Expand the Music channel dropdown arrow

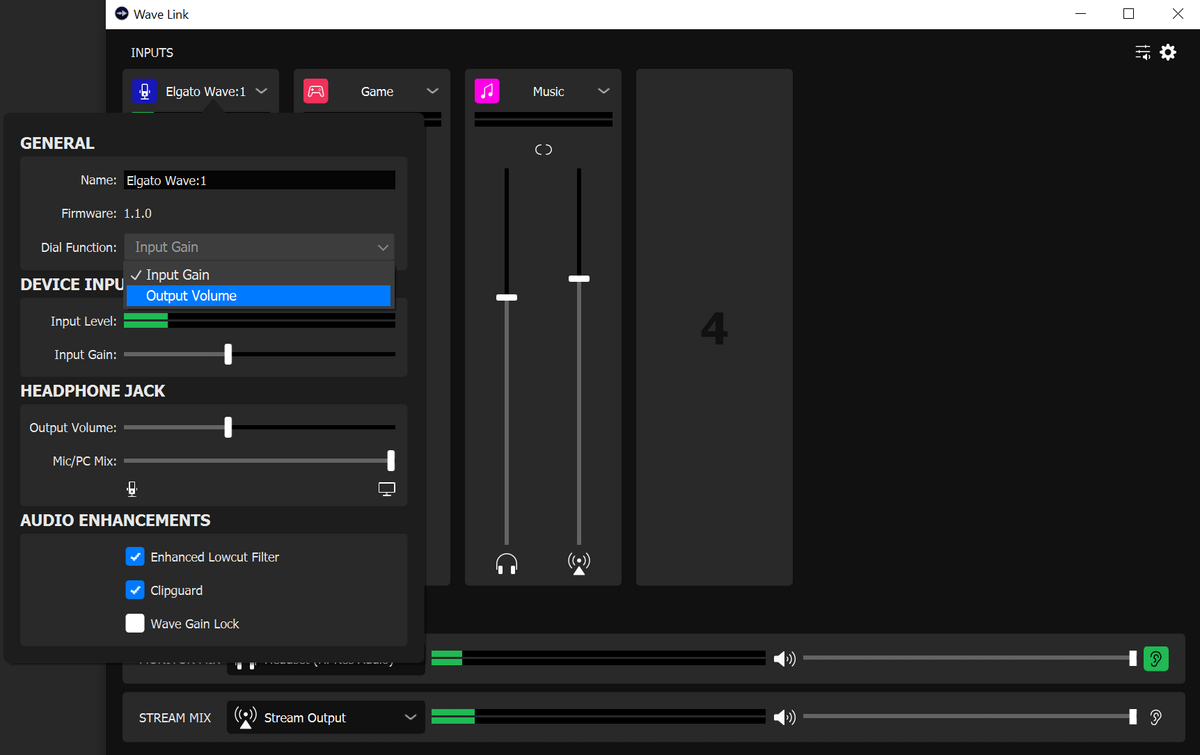point(603,91)
